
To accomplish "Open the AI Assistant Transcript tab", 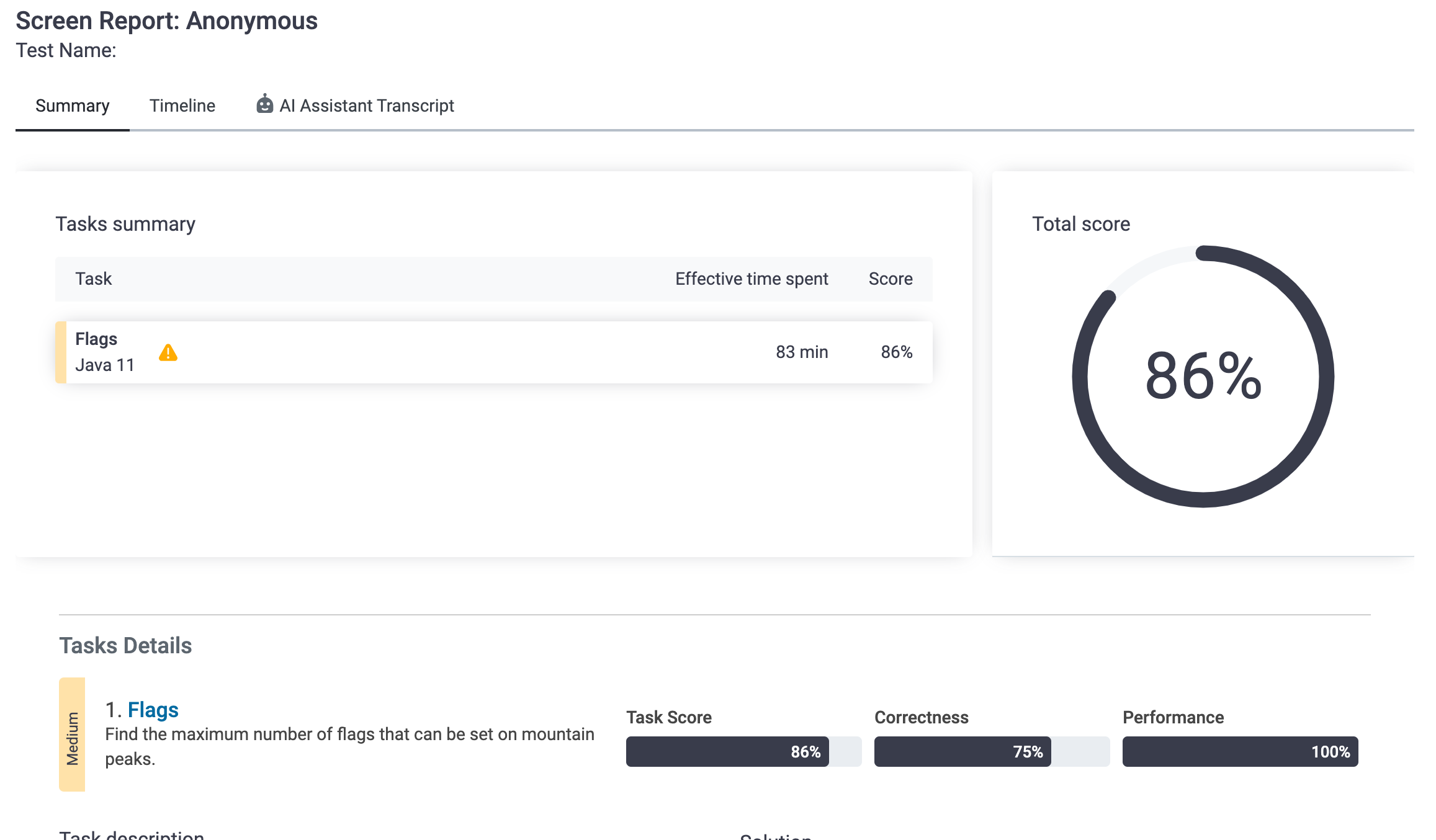I will click(x=366, y=106).
